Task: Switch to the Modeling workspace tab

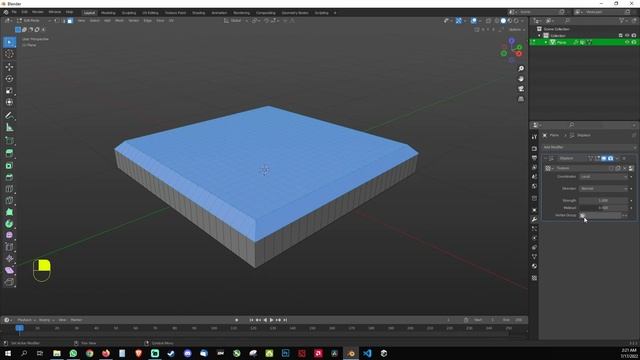Action: (108, 13)
